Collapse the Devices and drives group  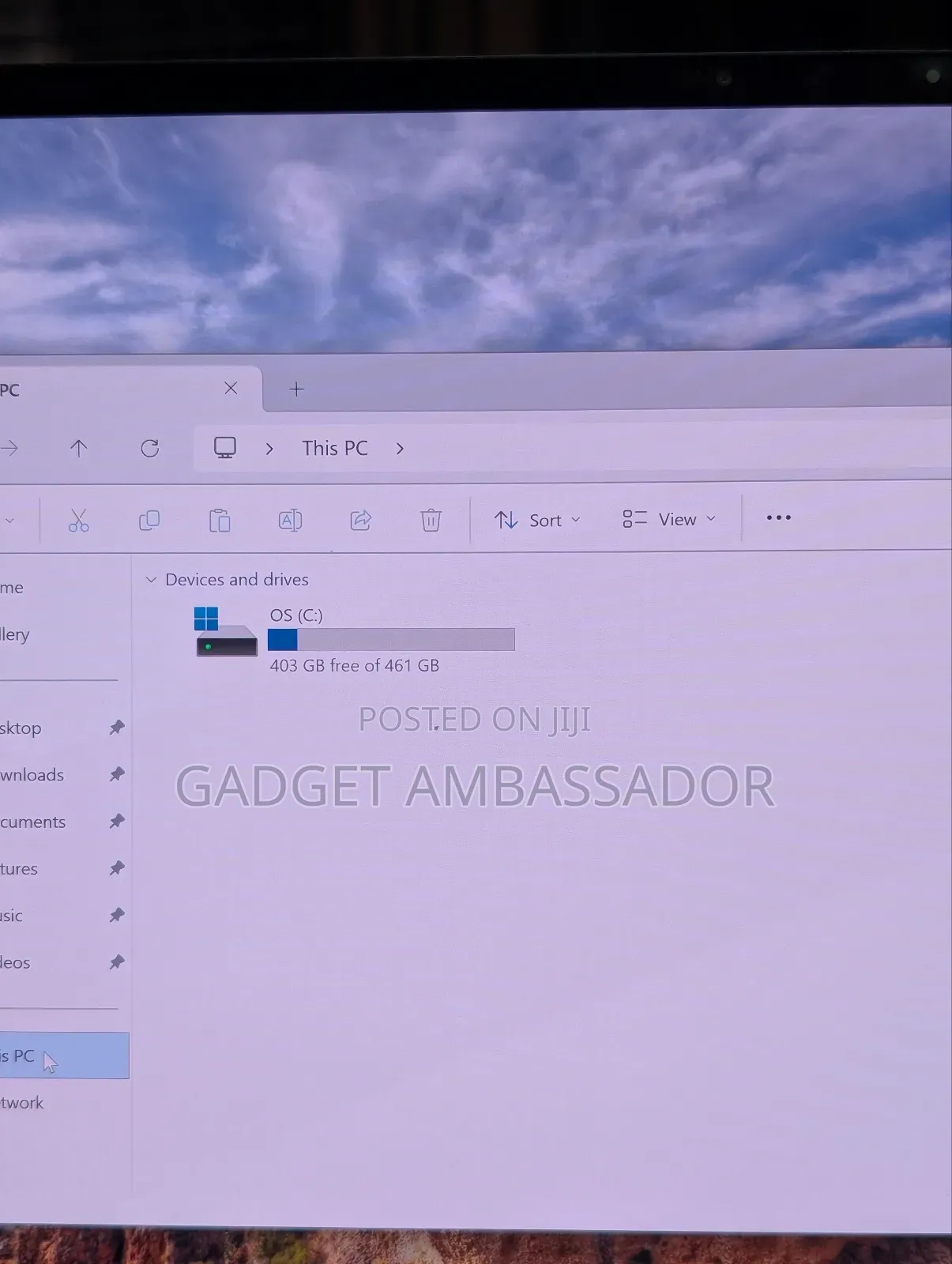pyautogui.click(x=151, y=580)
